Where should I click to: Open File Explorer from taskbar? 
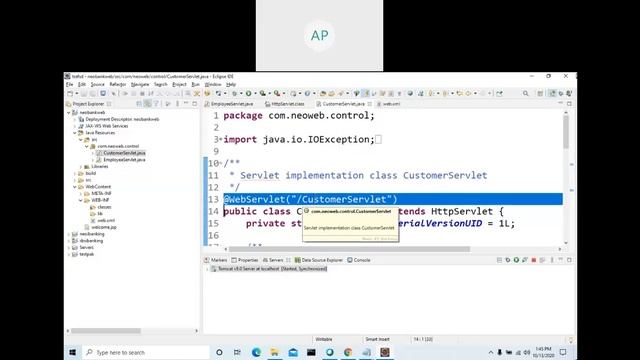[275, 352]
